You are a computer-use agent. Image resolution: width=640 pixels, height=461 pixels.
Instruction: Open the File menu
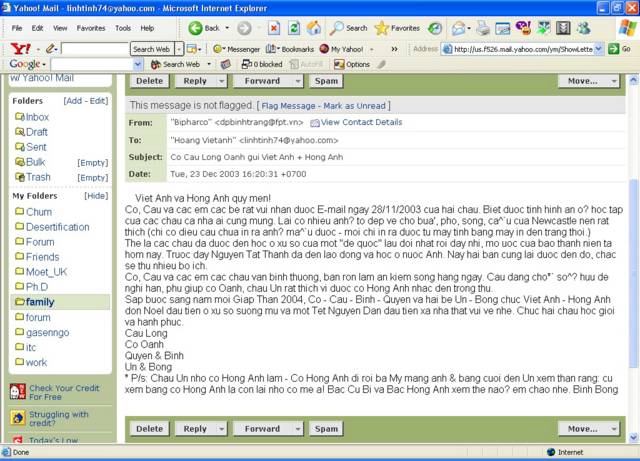tap(17, 28)
